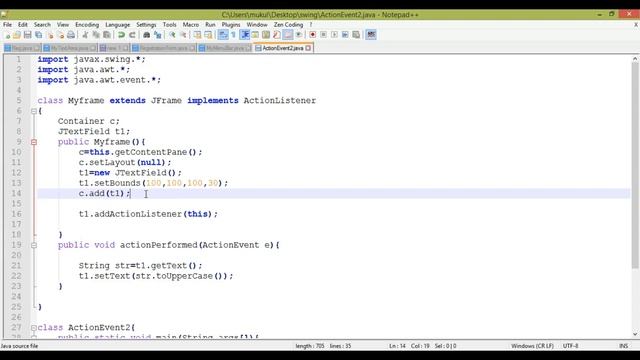
Task: Click the Save All toolbar icon
Action: click(x=38, y=35)
